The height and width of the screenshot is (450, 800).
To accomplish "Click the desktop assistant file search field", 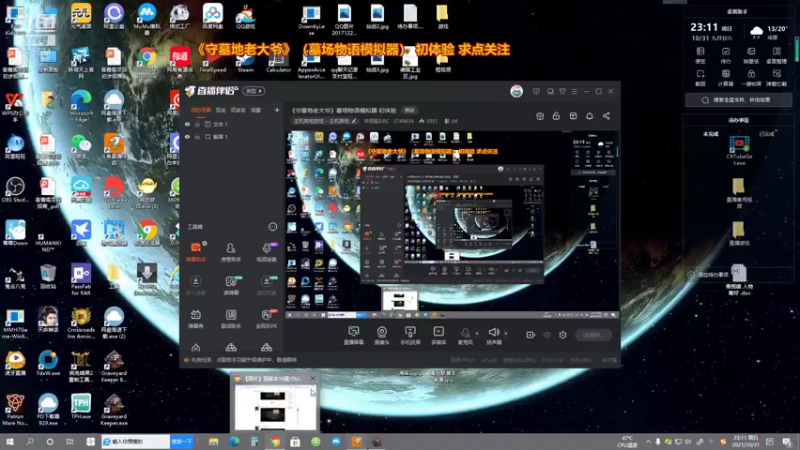I will (x=738, y=100).
